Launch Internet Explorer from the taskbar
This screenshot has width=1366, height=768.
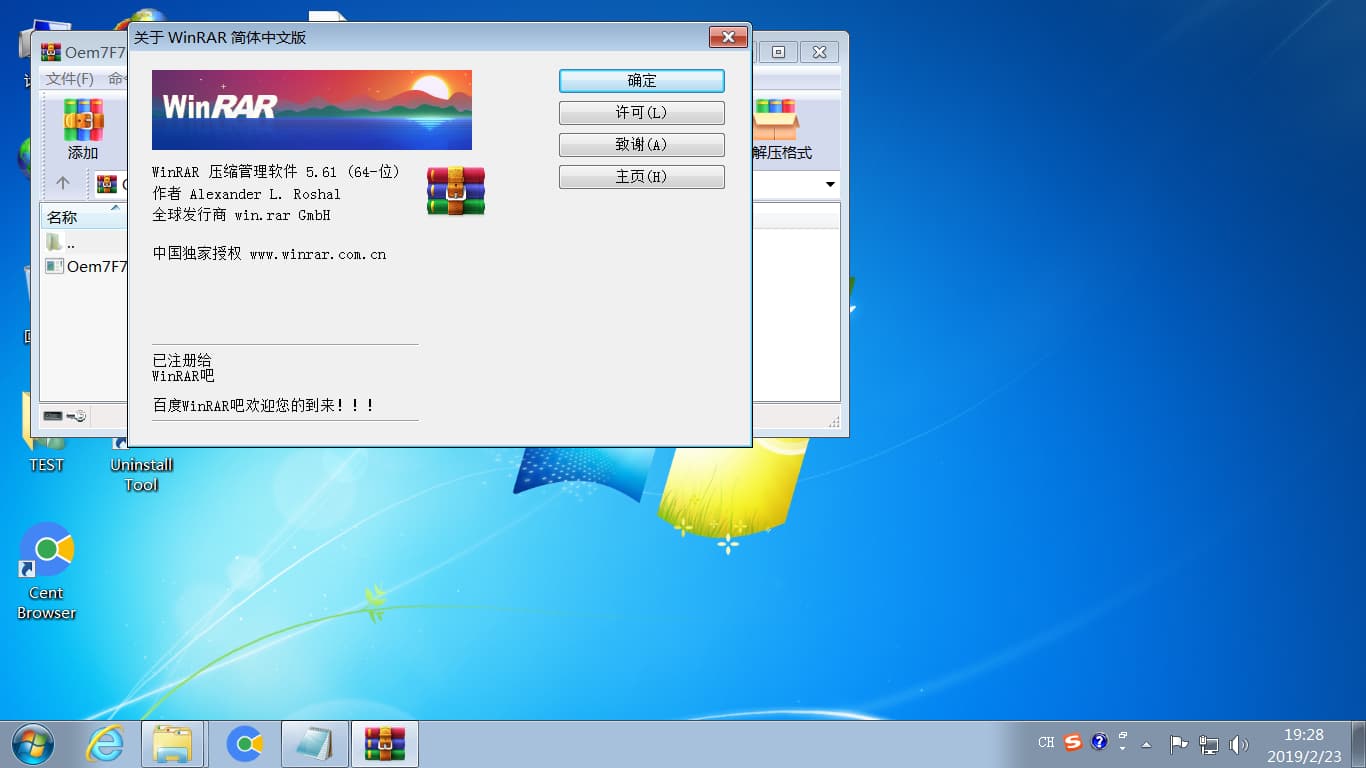point(104,744)
